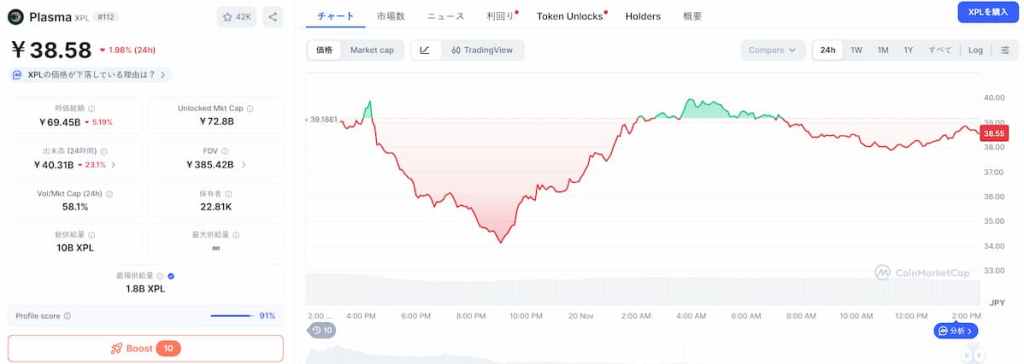Screen dimensions: 1024x364
Task: Click the AI icon in XPL price question
Action: pyautogui.click(x=18, y=74)
